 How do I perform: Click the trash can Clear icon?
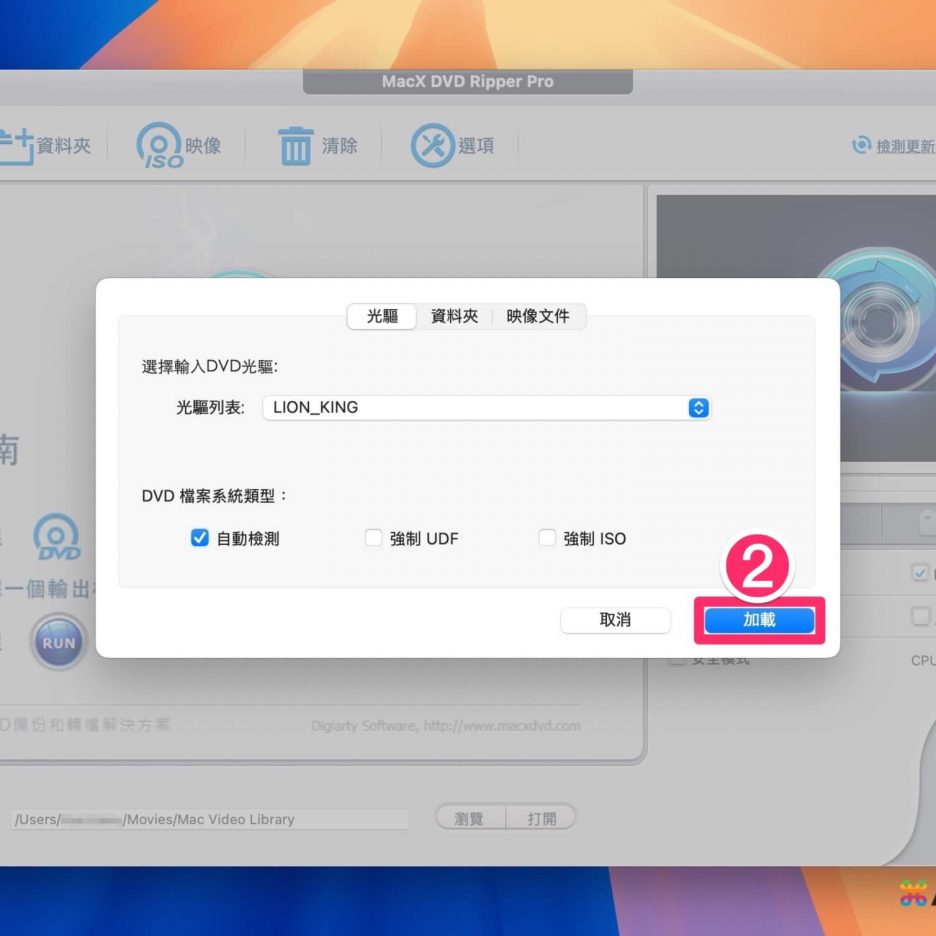pos(295,146)
